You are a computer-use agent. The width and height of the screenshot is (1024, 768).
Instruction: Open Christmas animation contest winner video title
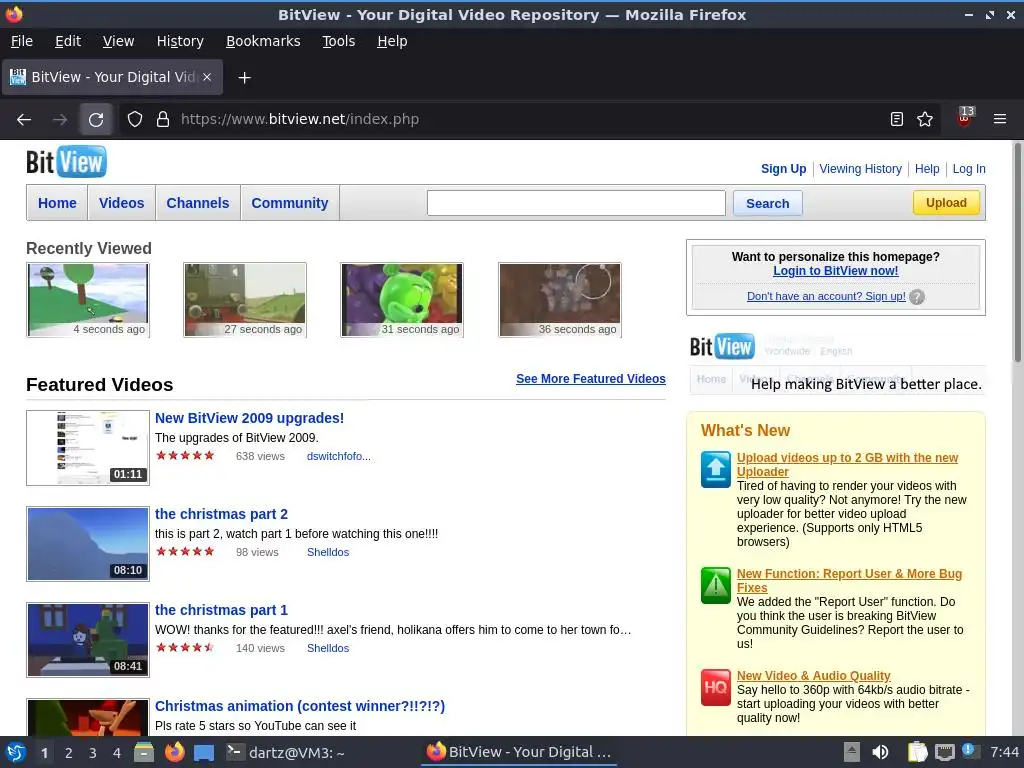(x=300, y=706)
